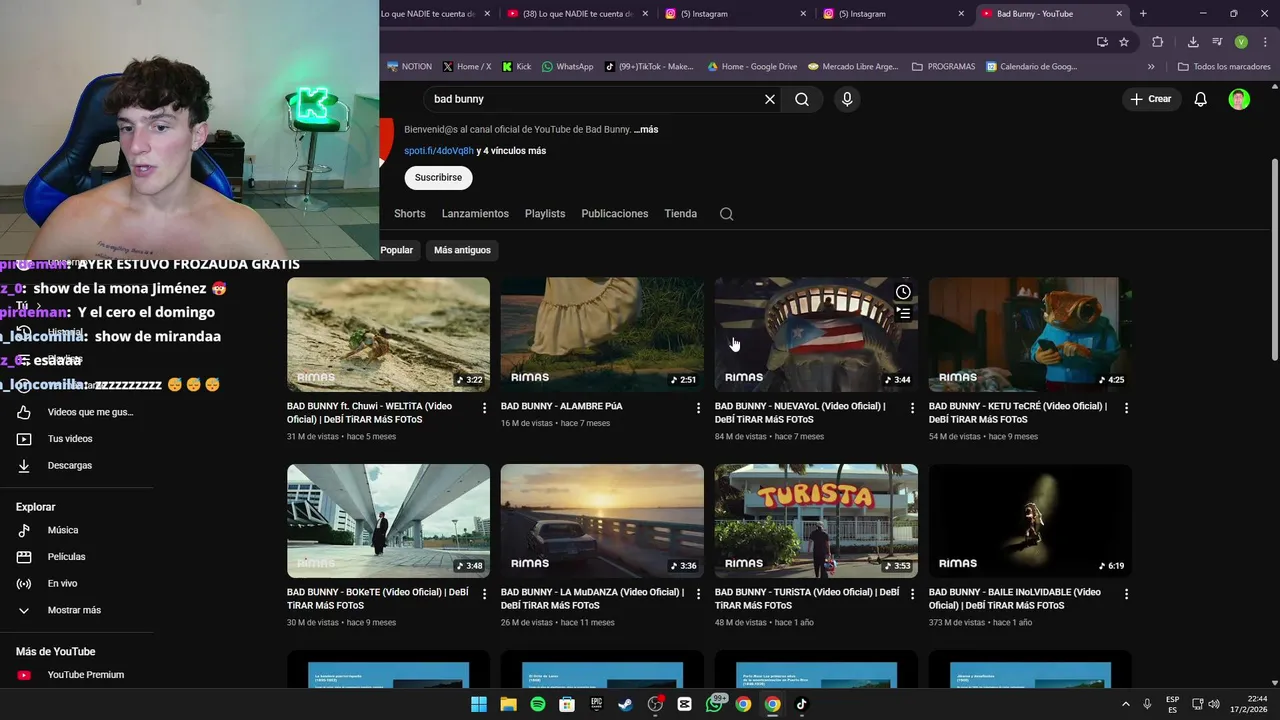
Task: Open Spotify from the taskbar
Action: point(538,704)
